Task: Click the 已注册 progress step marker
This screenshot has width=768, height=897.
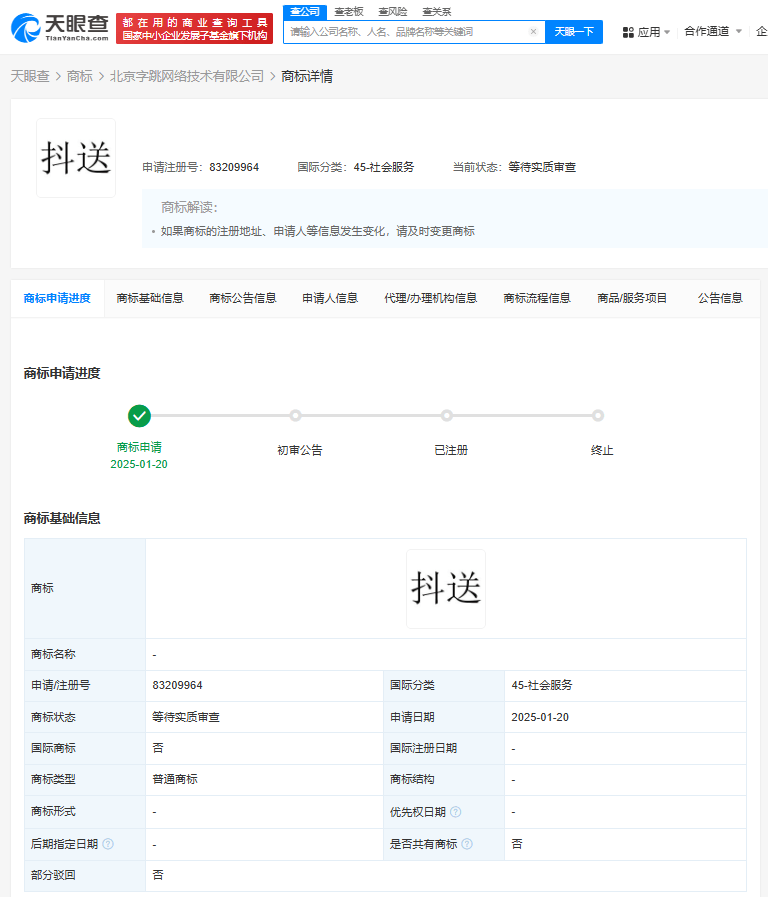Action: tap(447, 416)
